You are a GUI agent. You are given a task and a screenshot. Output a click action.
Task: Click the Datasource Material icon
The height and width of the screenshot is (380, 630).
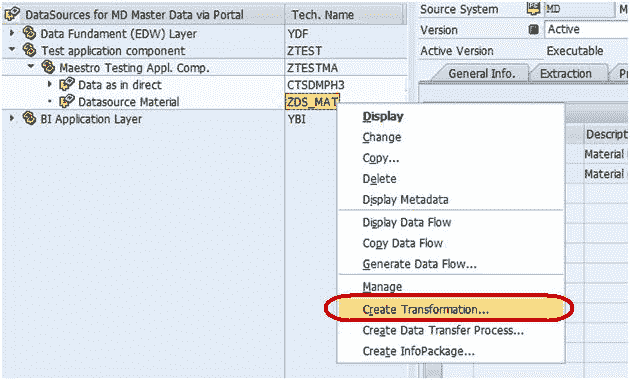(x=67, y=101)
